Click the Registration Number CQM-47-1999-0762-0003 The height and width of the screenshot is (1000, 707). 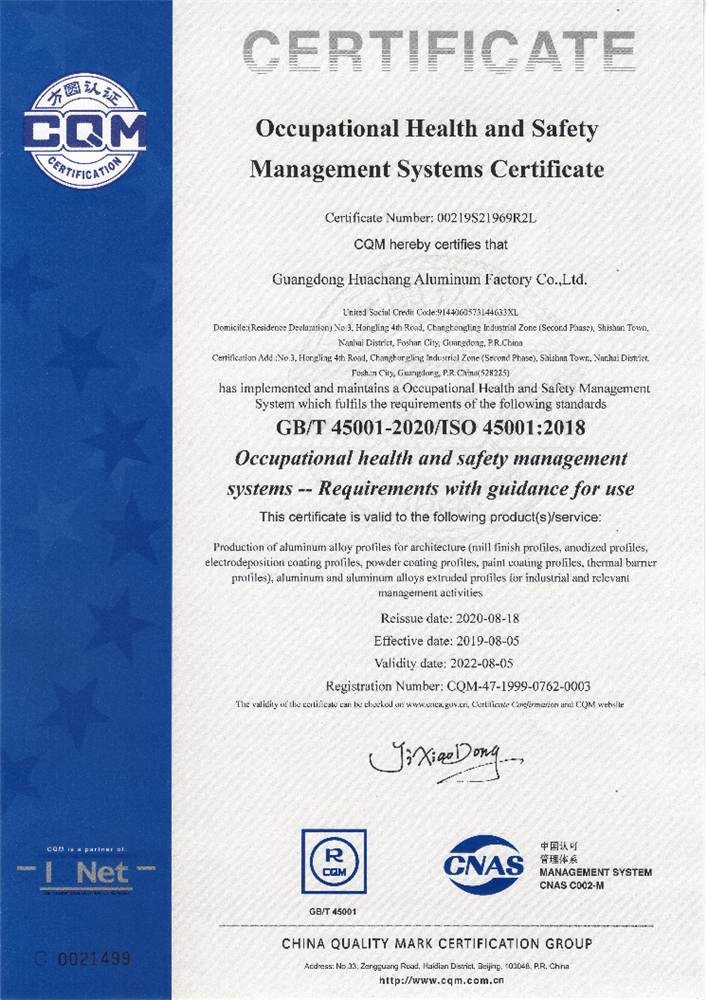(458, 686)
